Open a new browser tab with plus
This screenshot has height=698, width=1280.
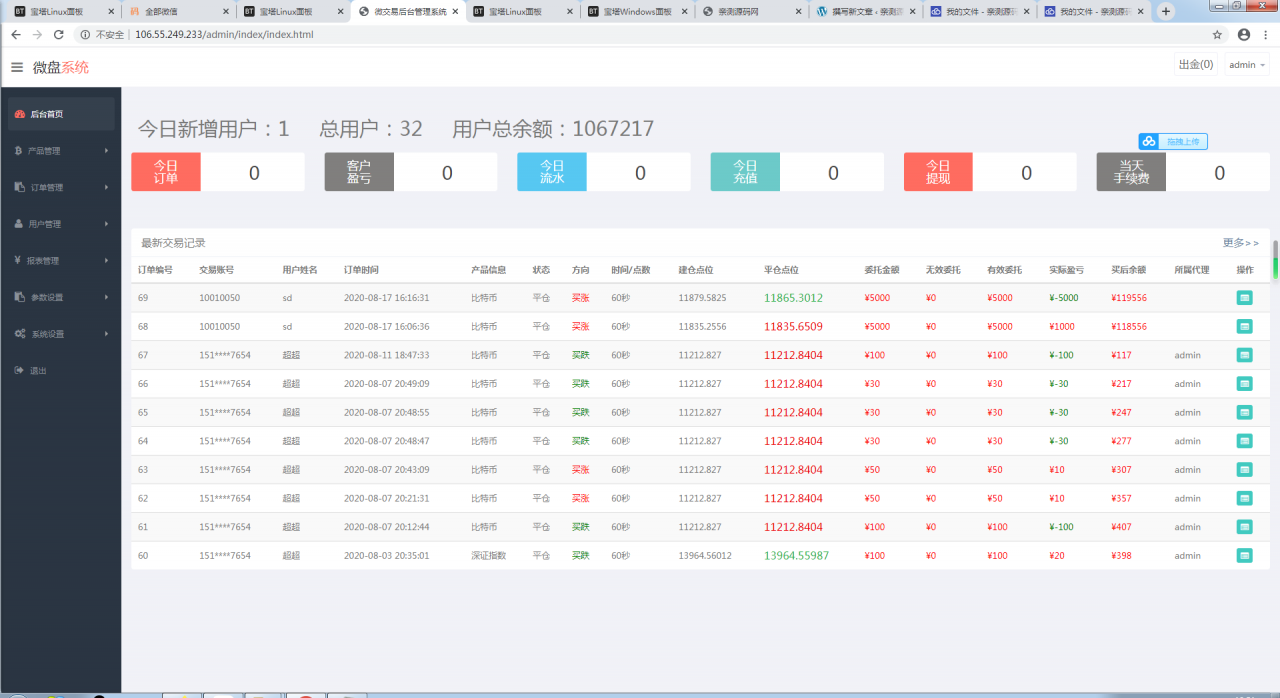pyautogui.click(x=1165, y=11)
